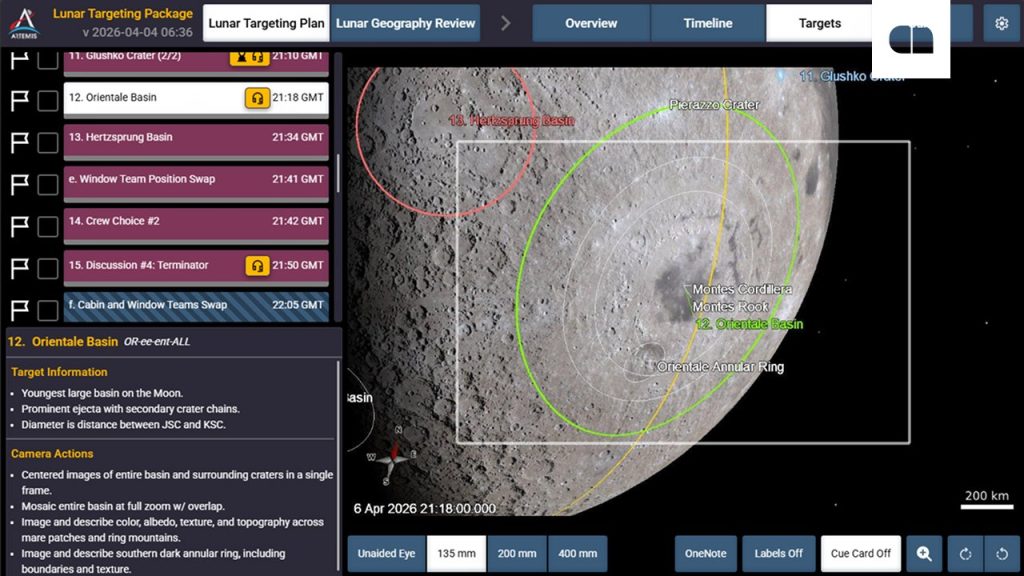1024x576 pixels.
Task: Click the version text v 2026-04-04 06:36
Action: click(138, 33)
